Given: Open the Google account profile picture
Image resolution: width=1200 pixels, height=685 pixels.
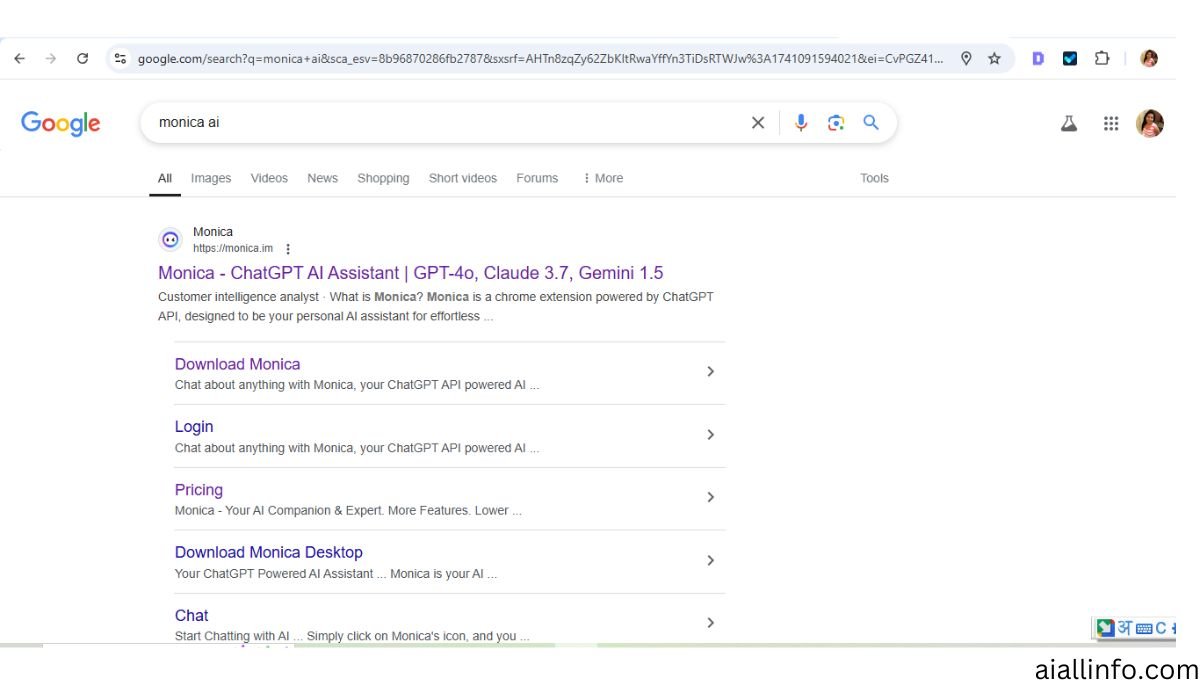Looking at the screenshot, I should pyautogui.click(x=1150, y=124).
